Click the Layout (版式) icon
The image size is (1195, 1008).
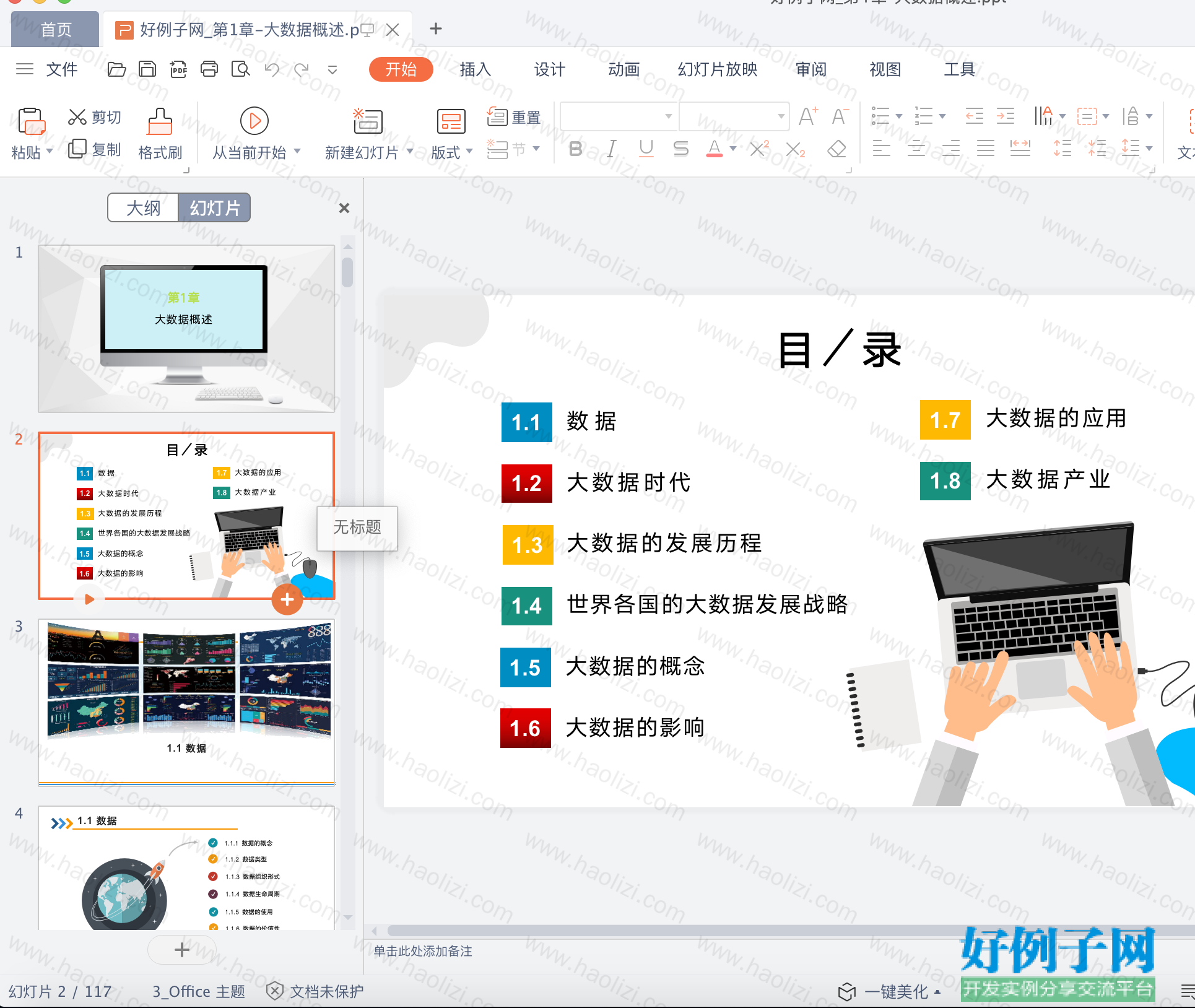tap(451, 121)
